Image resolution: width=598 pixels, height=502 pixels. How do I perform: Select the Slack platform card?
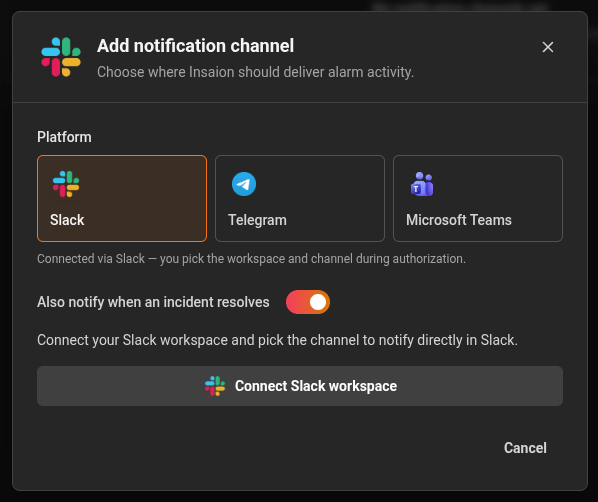(122, 198)
